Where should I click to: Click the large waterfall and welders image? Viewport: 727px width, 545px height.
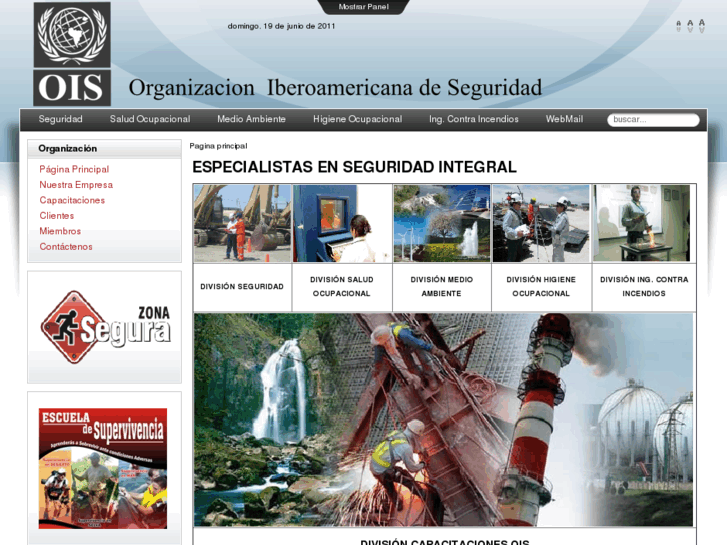tap(444, 420)
